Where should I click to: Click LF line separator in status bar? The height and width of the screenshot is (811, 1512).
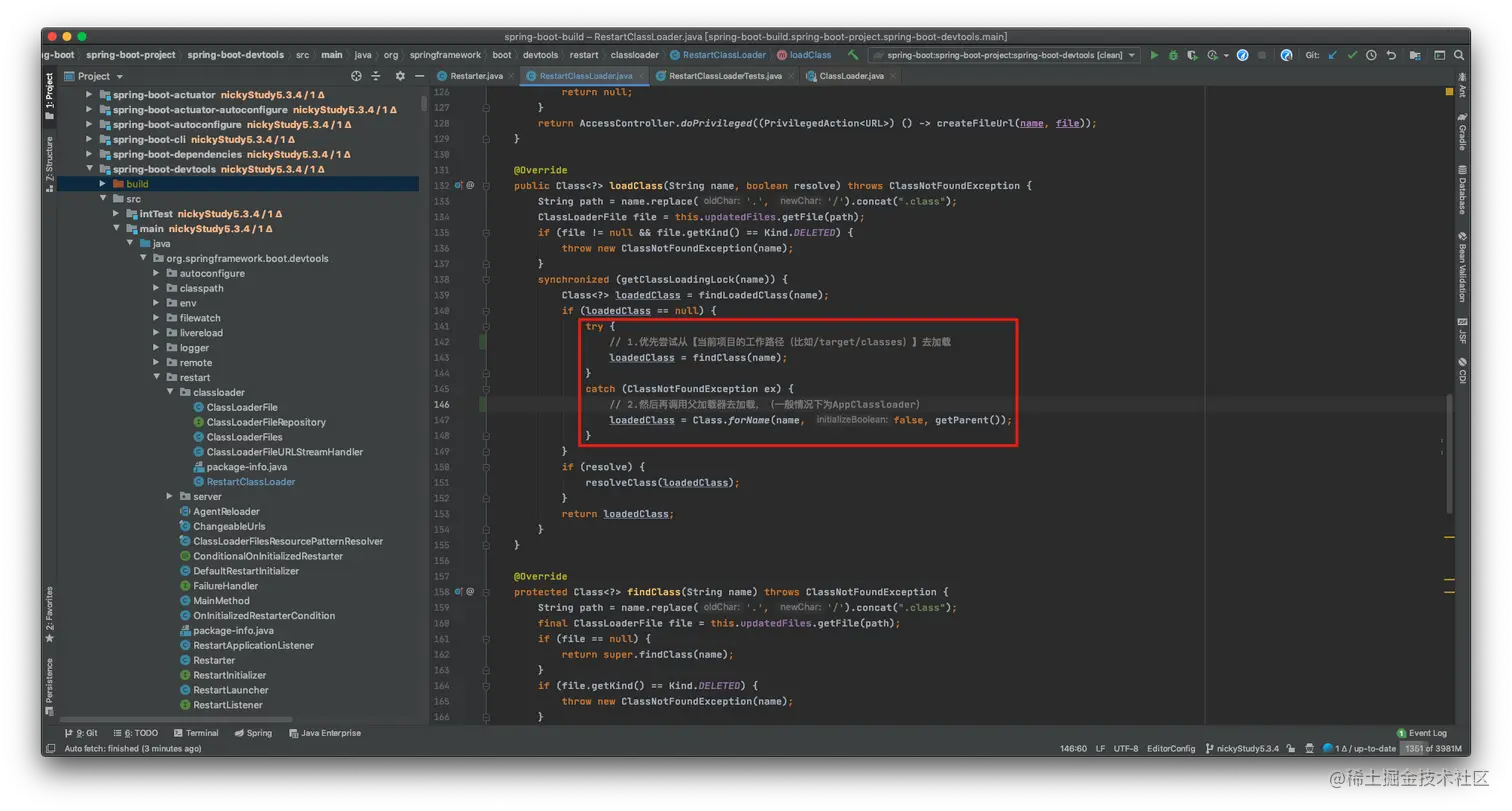point(1100,748)
